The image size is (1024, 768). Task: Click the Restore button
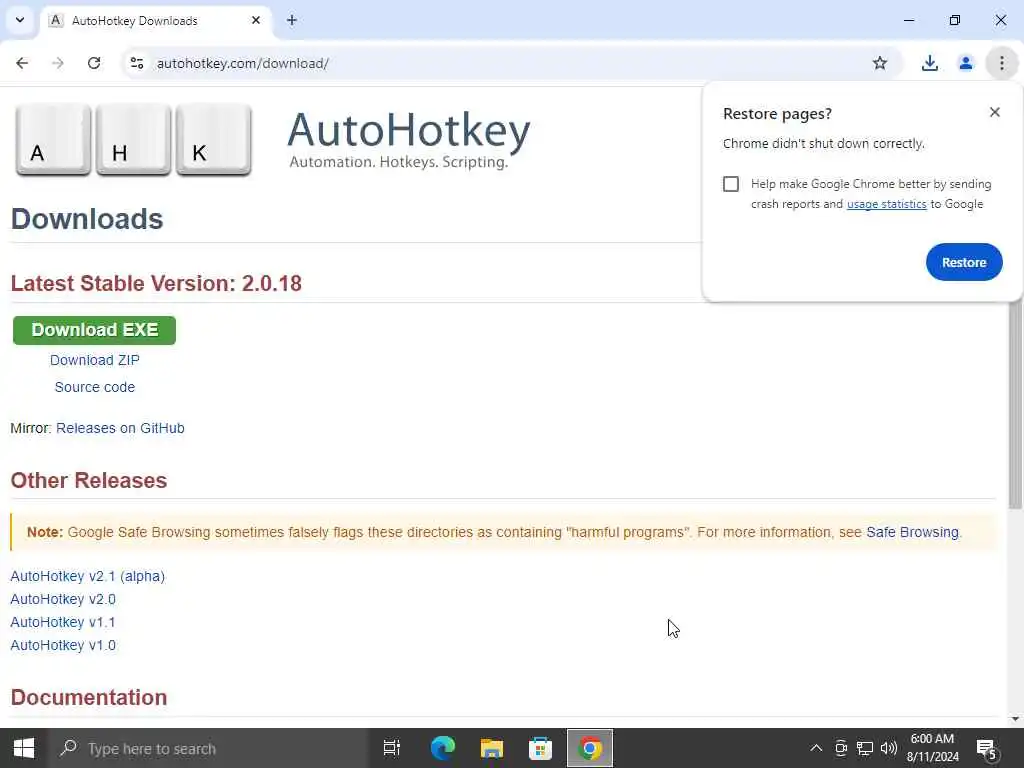click(964, 262)
